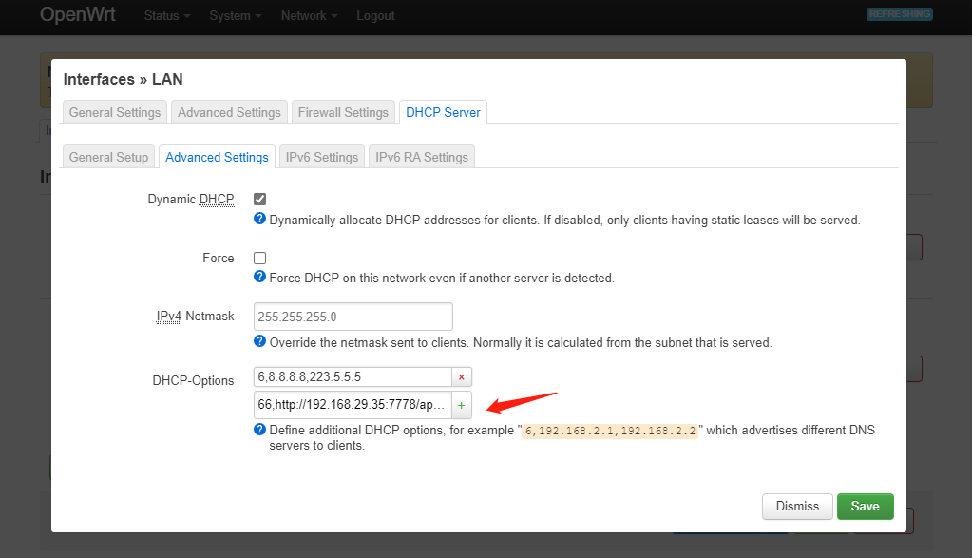Viewport: 973px width, 558px height.
Task: Click the Dynamic DHCP label
Action: pyautogui.click(x=191, y=199)
